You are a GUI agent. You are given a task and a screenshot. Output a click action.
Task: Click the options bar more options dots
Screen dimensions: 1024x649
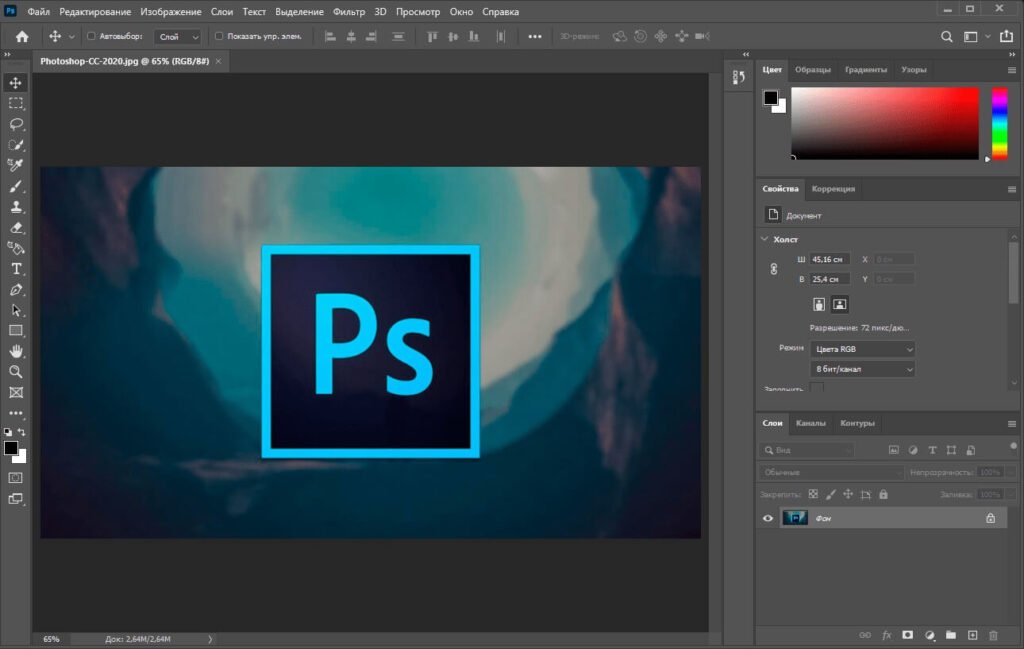535,37
